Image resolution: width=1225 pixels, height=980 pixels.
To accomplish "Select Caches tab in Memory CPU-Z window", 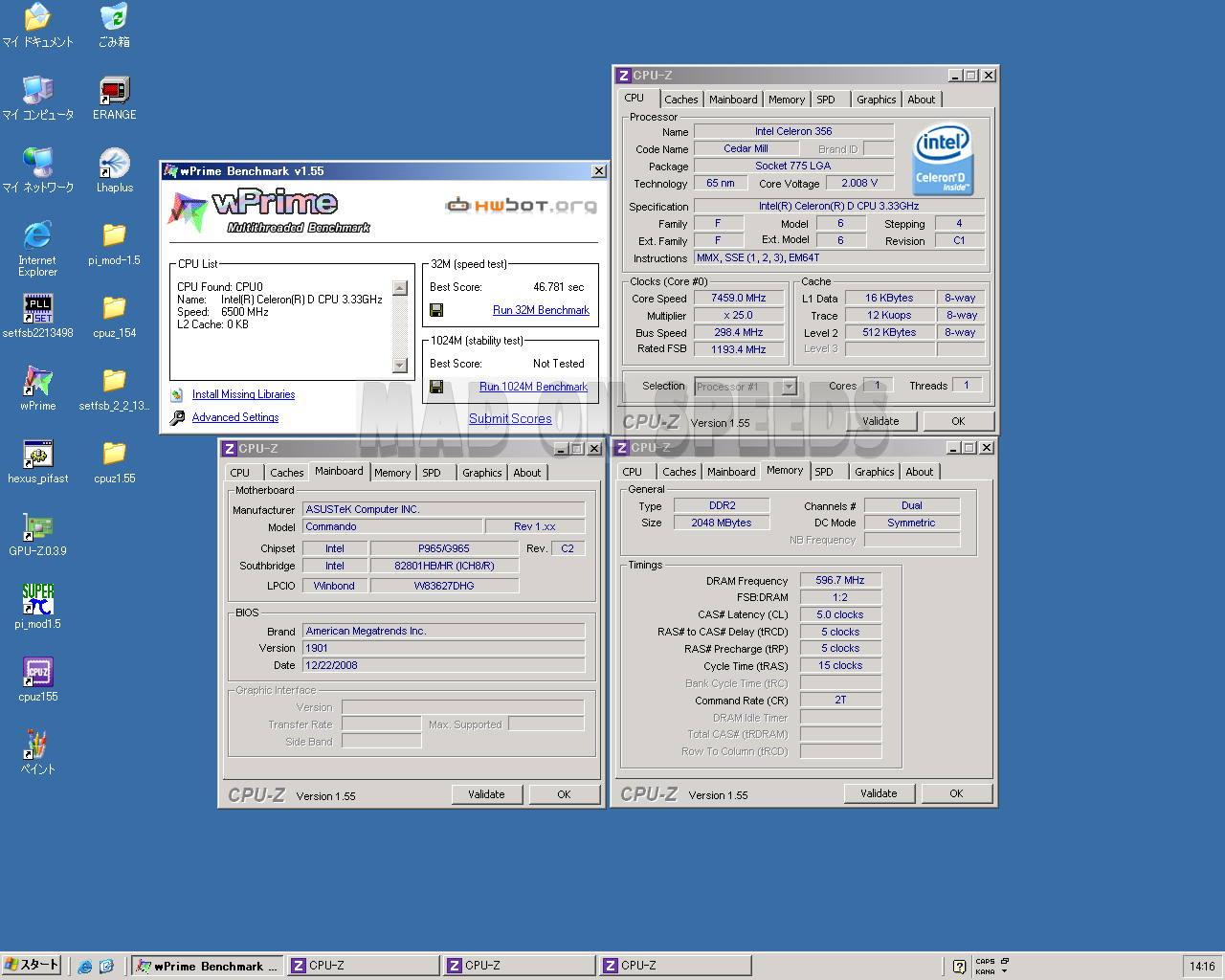I will [x=679, y=472].
